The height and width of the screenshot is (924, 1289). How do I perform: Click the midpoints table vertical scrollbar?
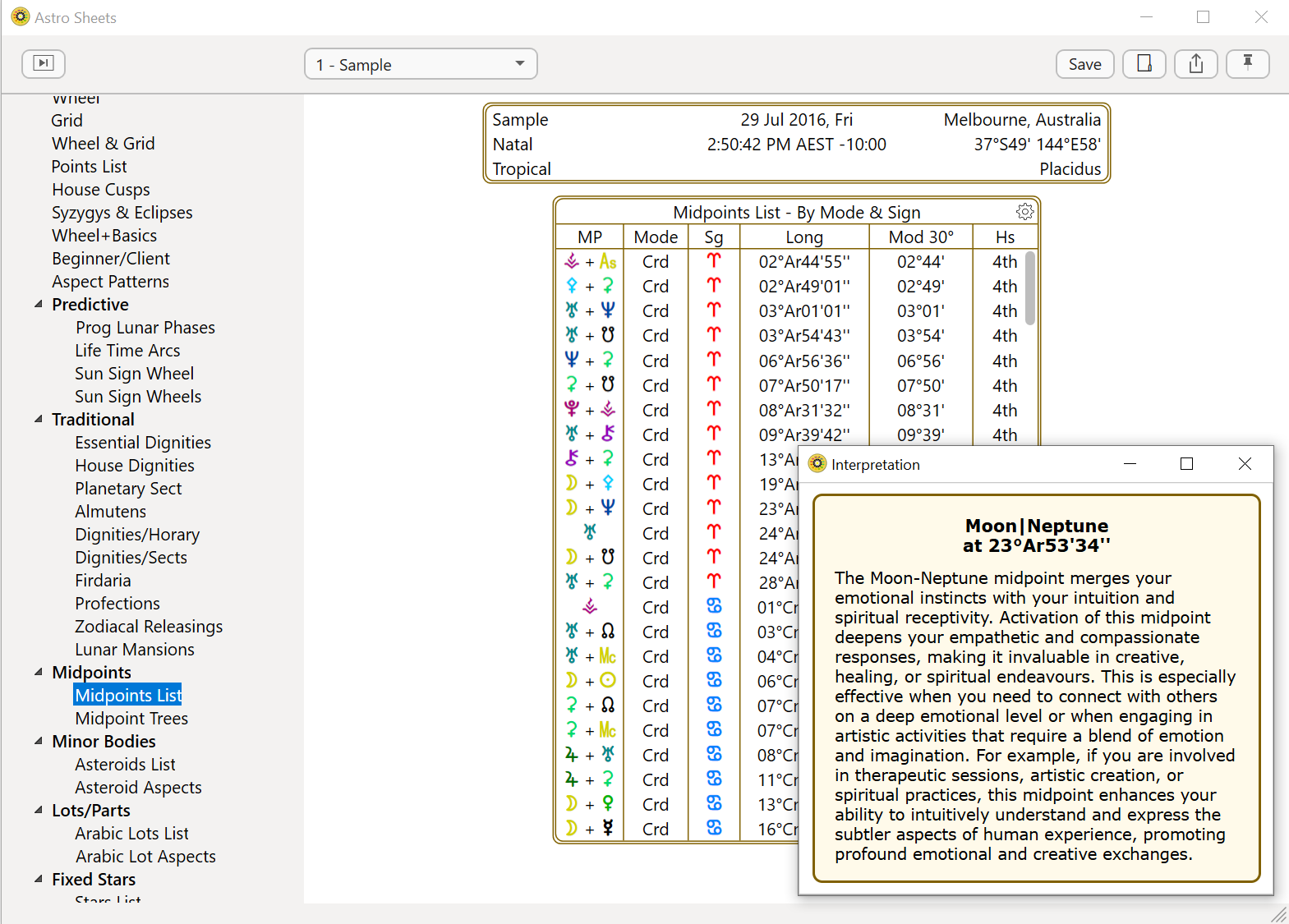coord(1030,287)
